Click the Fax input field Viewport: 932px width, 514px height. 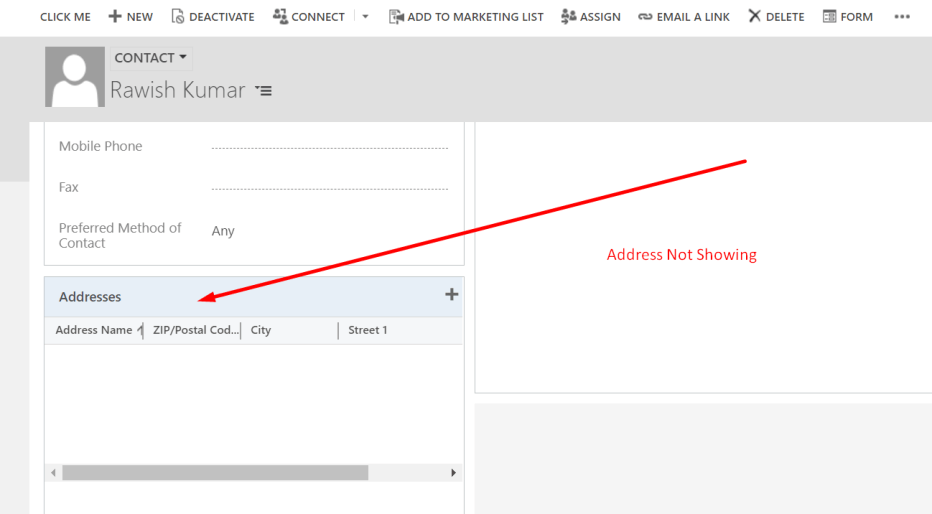(x=330, y=187)
